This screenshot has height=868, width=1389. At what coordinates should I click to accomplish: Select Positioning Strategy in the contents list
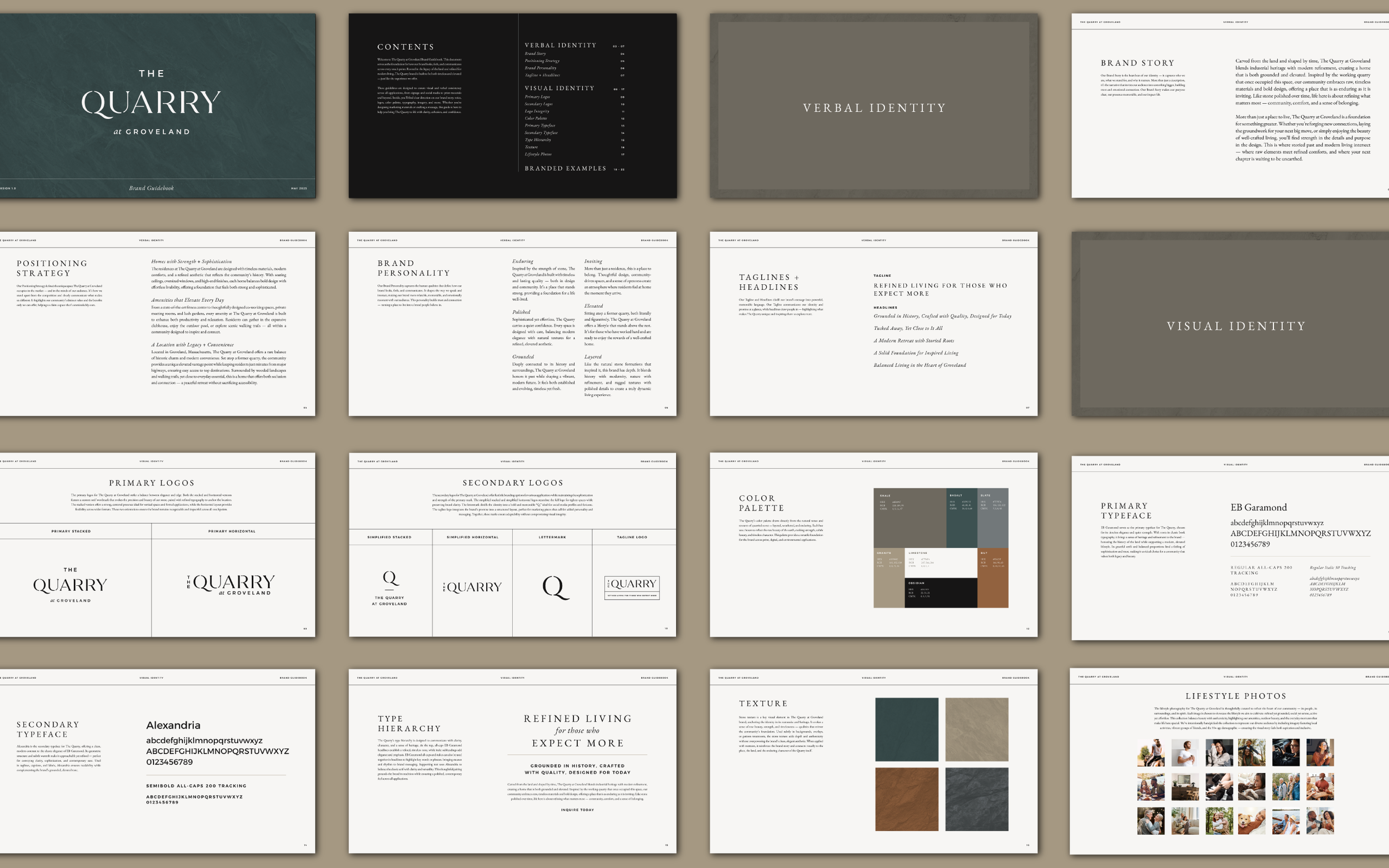542,61
